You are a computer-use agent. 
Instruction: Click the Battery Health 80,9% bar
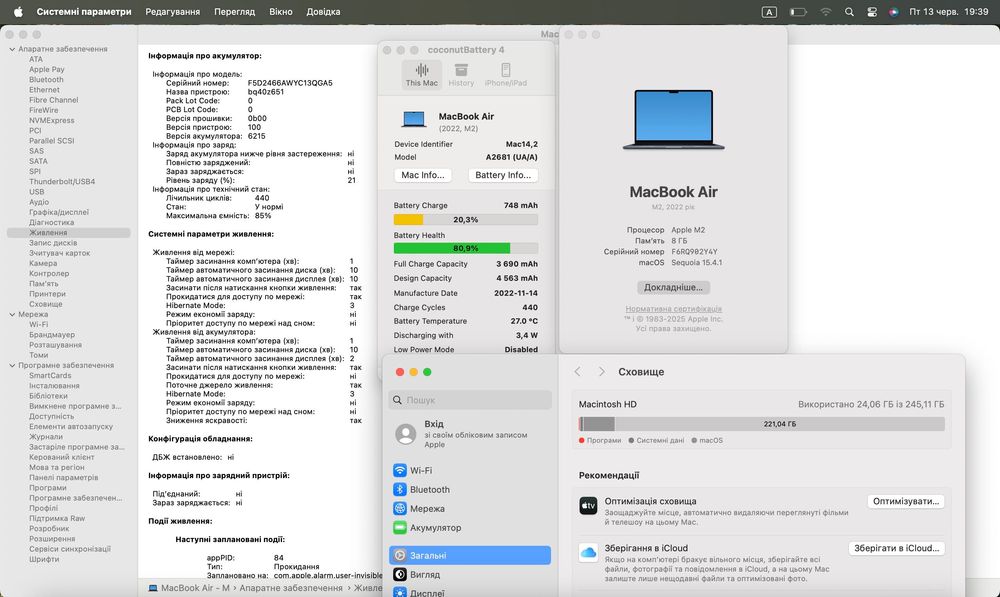point(466,248)
